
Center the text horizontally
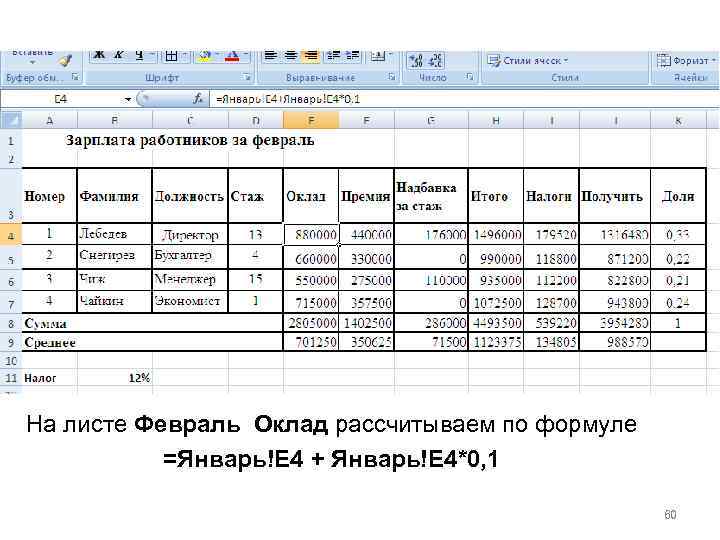(x=291, y=56)
